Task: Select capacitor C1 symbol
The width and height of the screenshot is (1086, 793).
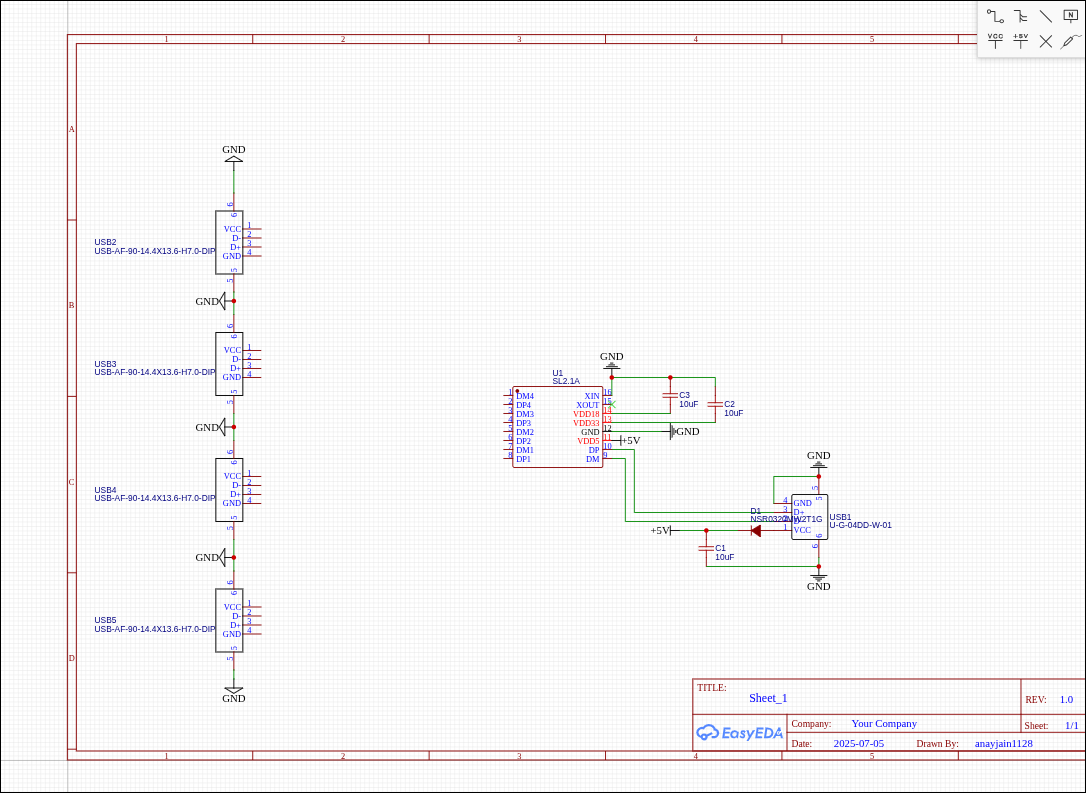Action: (706, 548)
